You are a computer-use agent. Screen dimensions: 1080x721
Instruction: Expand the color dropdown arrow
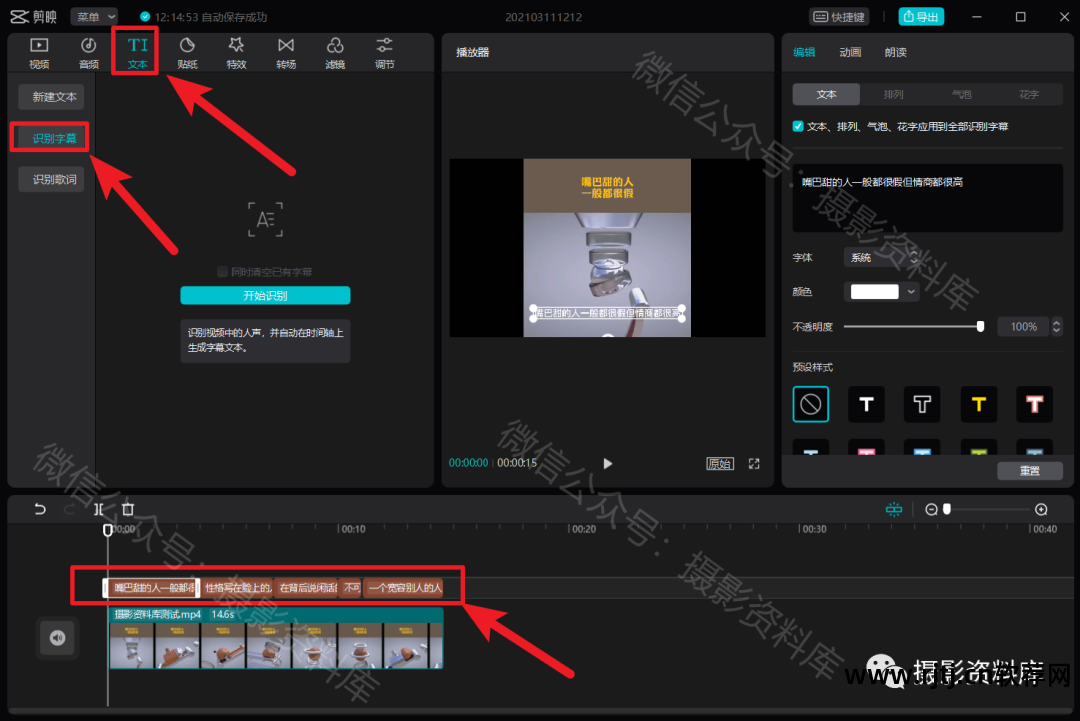click(911, 291)
